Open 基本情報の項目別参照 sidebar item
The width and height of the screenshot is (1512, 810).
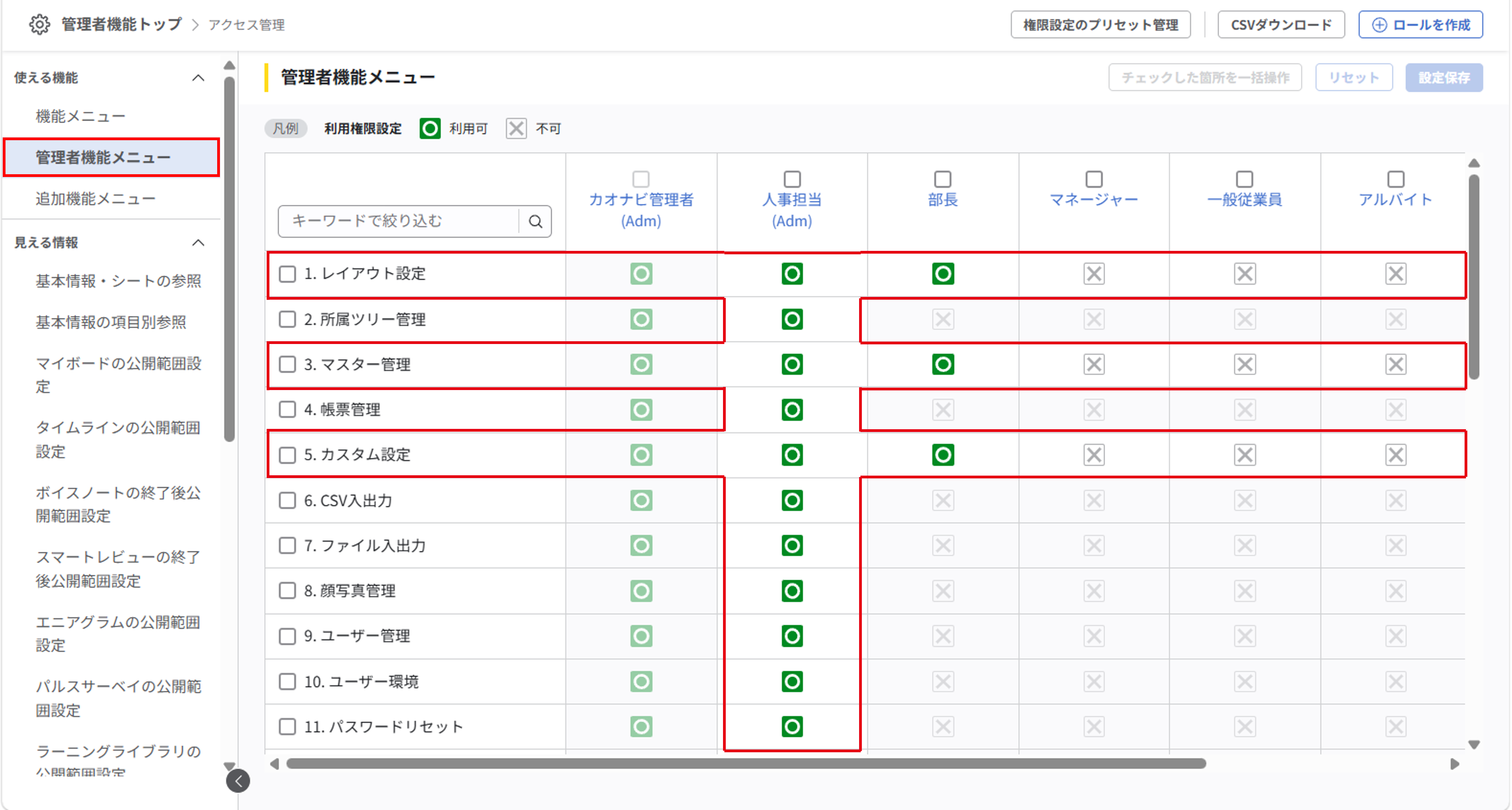(111, 322)
